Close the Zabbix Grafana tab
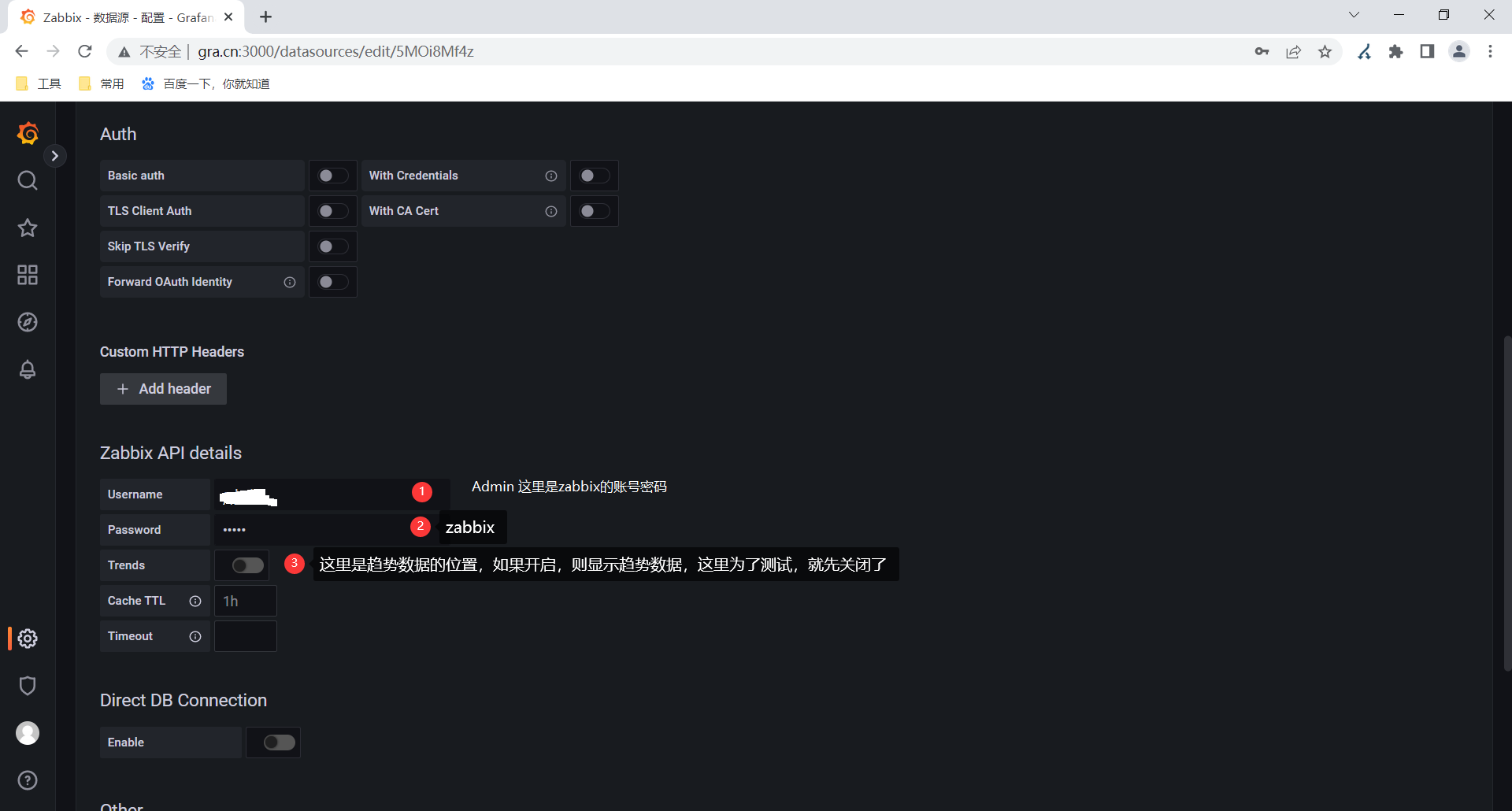 coord(228,17)
